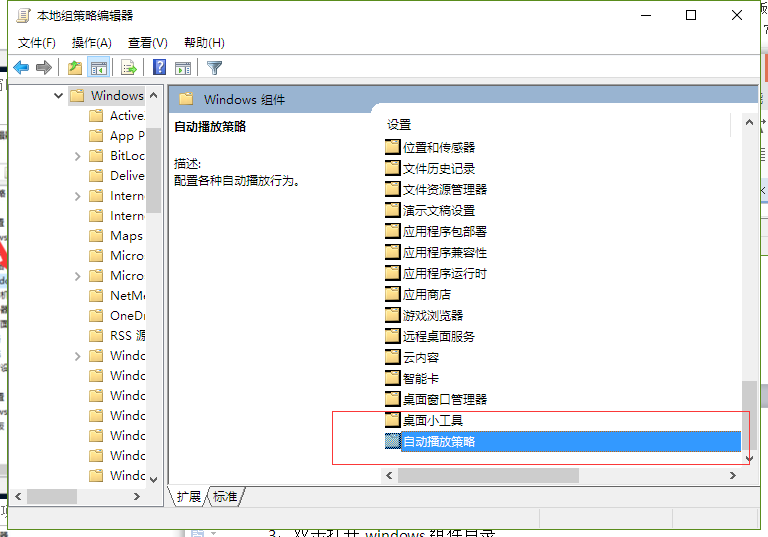This screenshot has height=537, width=768.
Task: Click the app icon in title bar
Action: 23,16
